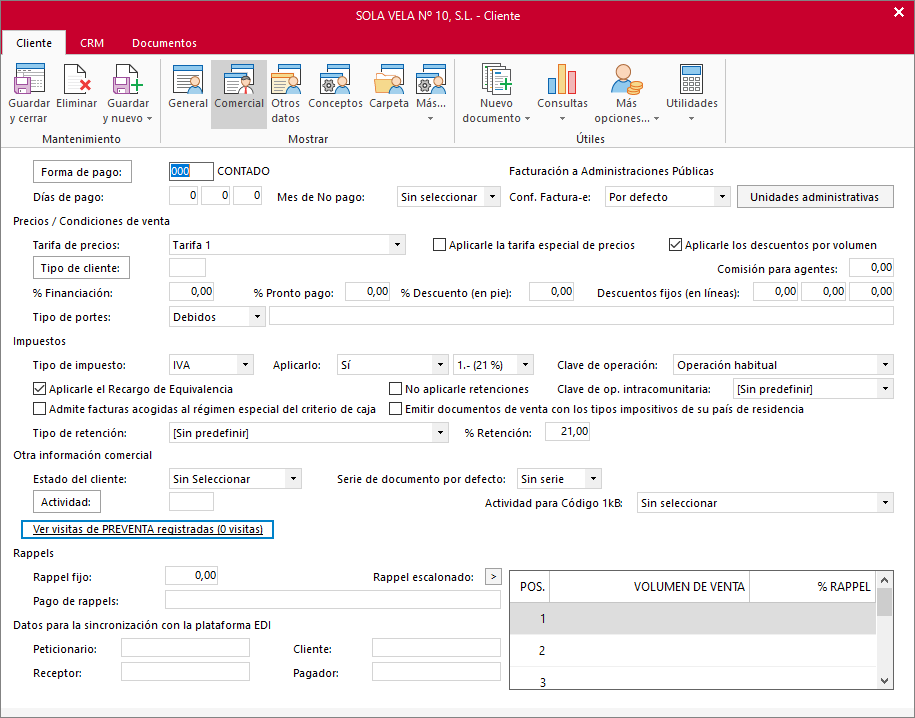915x718 pixels.
Task: Open the Tipo de retención dropdown
Action: point(441,433)
